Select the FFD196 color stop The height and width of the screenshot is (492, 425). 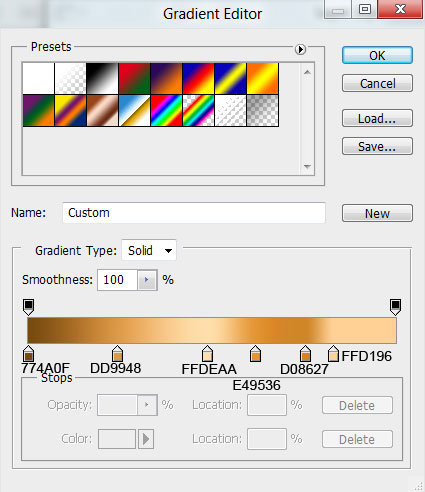point(333,354)
